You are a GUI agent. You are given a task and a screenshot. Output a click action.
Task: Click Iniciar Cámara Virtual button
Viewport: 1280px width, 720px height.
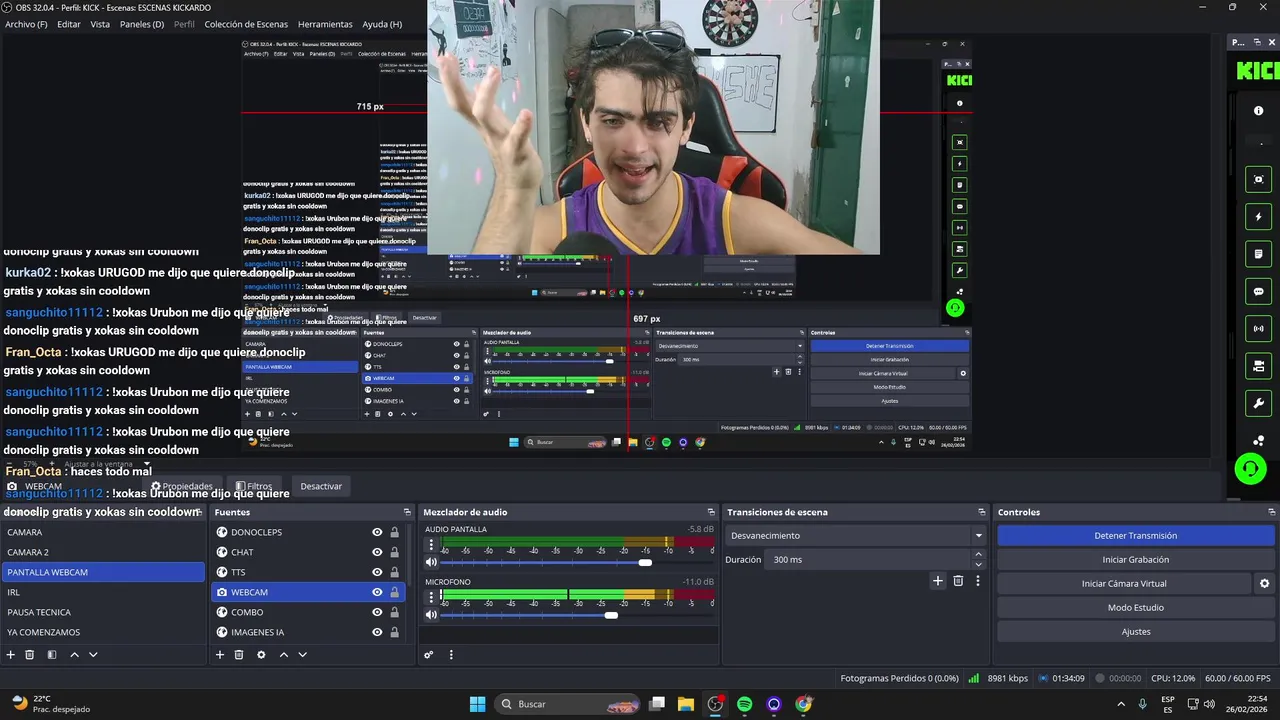(1124, 584)
